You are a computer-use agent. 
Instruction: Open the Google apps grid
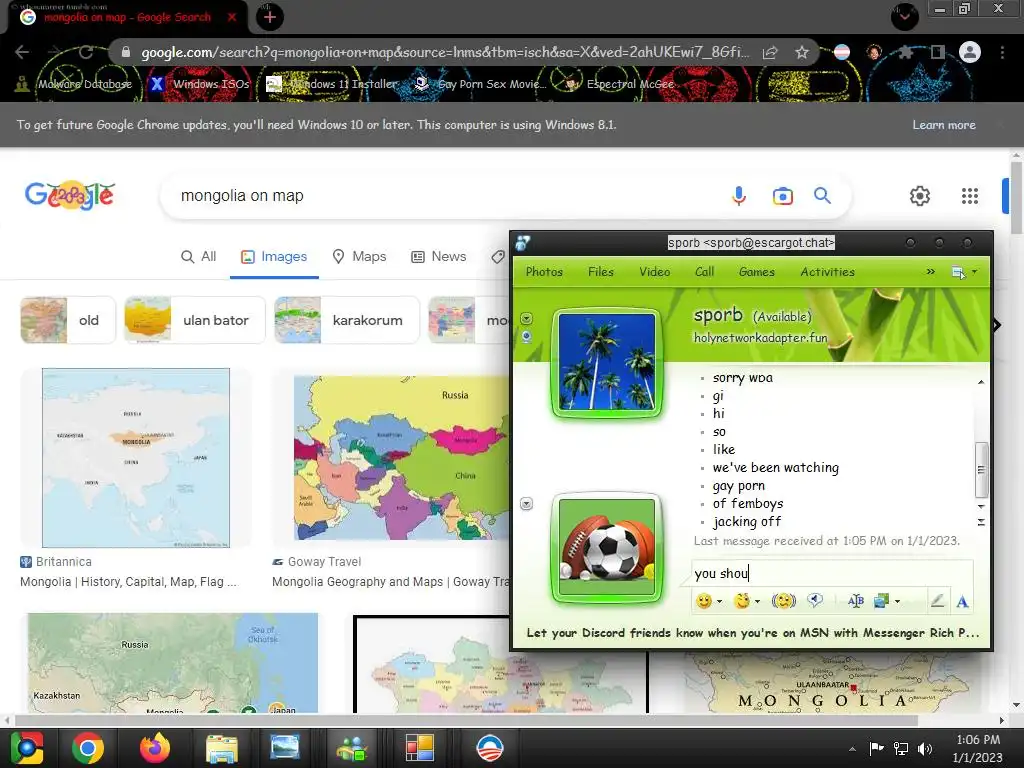pyautogui.click(x=970, y=195)
